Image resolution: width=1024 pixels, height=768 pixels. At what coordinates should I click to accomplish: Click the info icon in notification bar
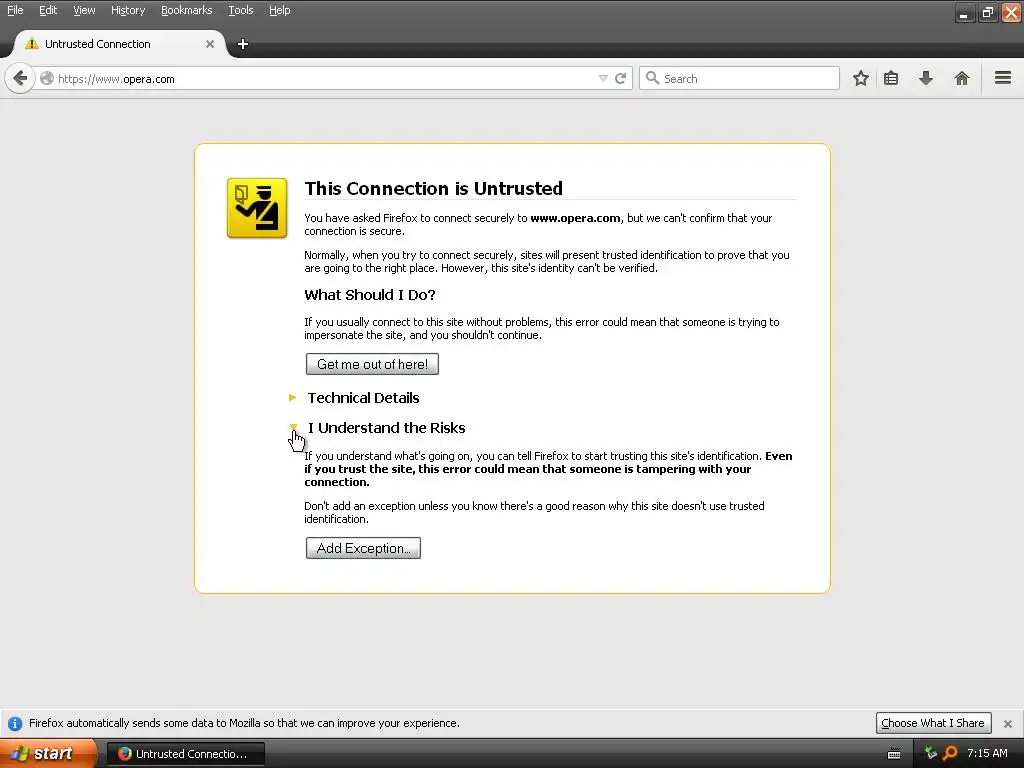[x=15, y=724]
